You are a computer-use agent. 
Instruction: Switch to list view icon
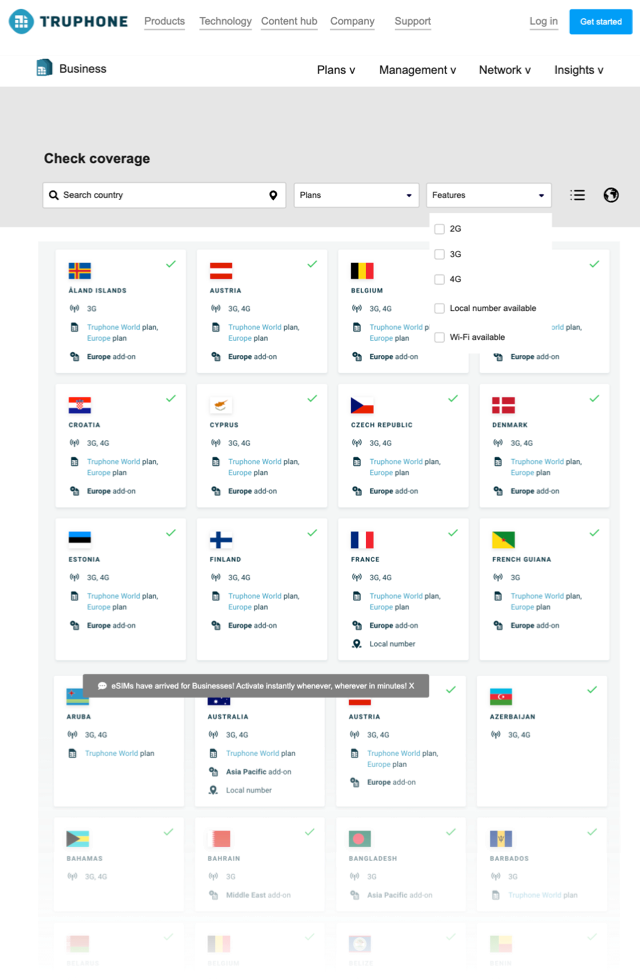578,195
